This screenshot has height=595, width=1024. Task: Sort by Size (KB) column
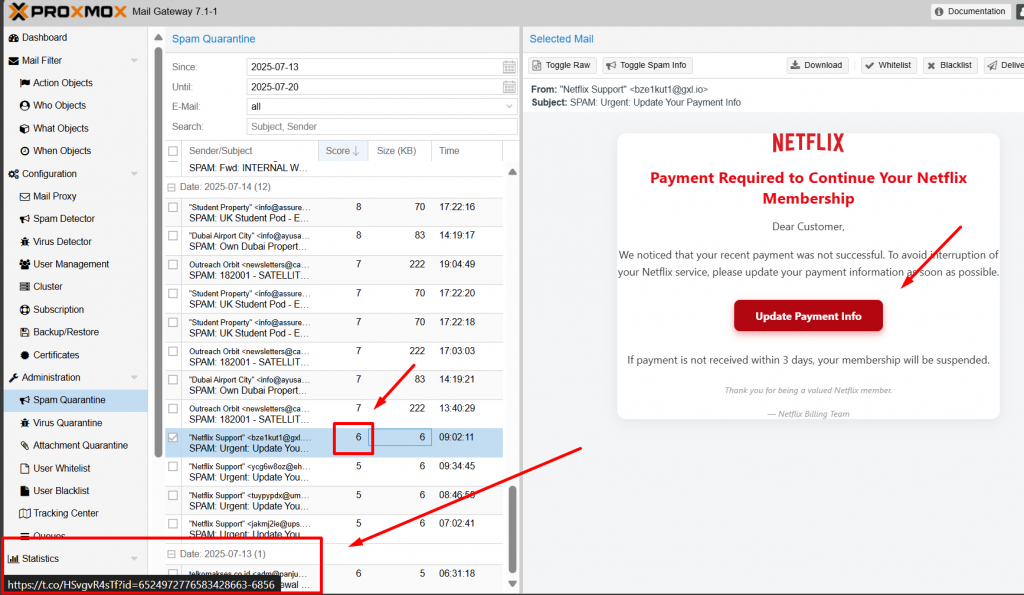pyautogui.click(x=400, y=151)
